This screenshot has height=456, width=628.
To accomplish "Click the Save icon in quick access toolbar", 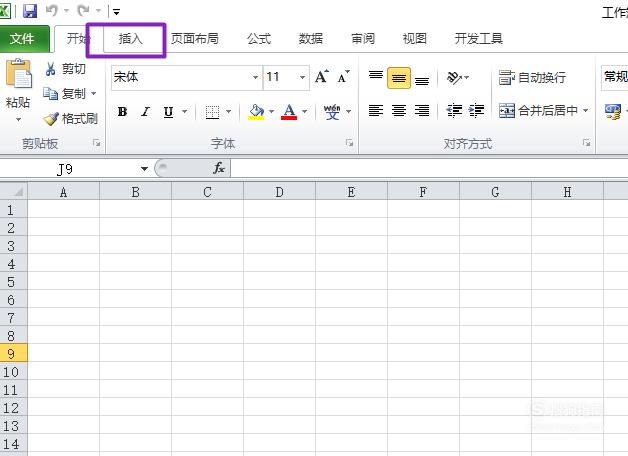I will coord(30,11).
